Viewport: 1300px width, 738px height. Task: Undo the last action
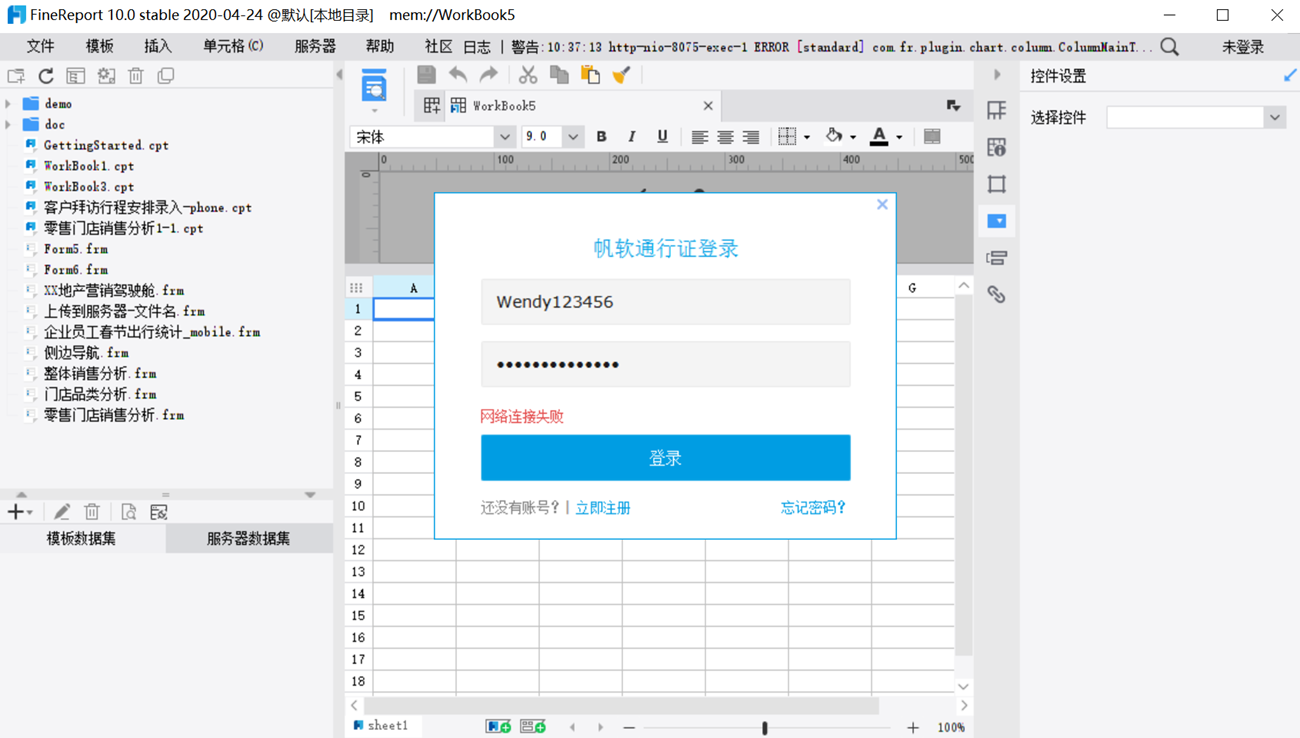click(458, 75)
